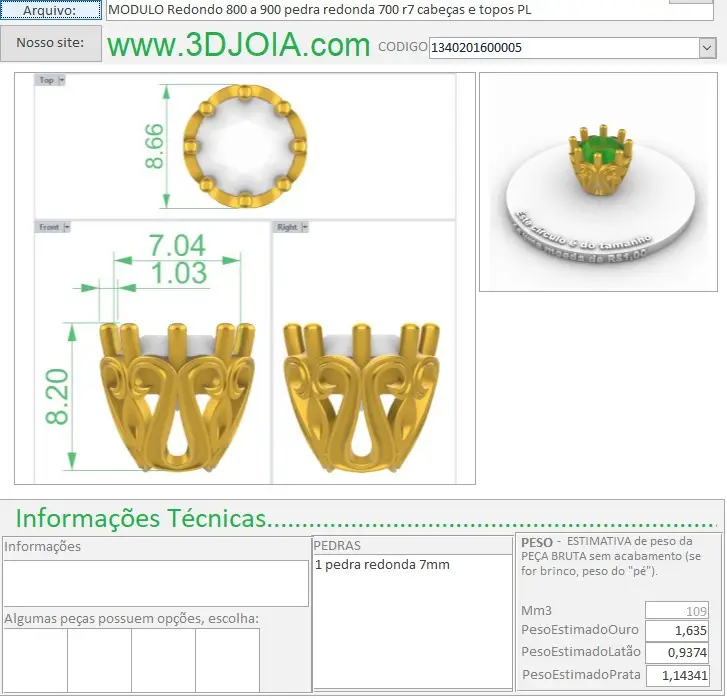Click the PesoEstimadoPrata value field
The image size is (727, 699).
click(677, 675)
